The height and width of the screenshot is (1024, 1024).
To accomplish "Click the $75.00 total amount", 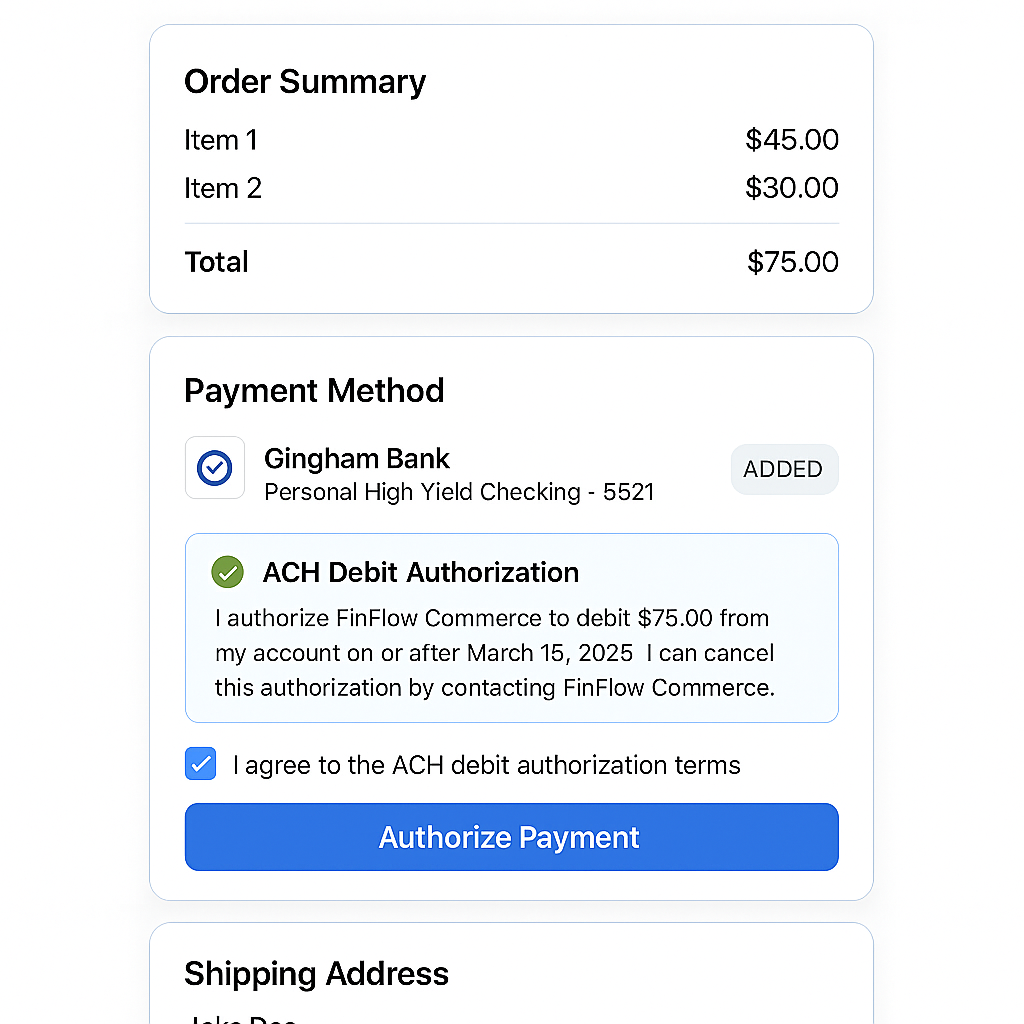I will [x=793, y=262].
